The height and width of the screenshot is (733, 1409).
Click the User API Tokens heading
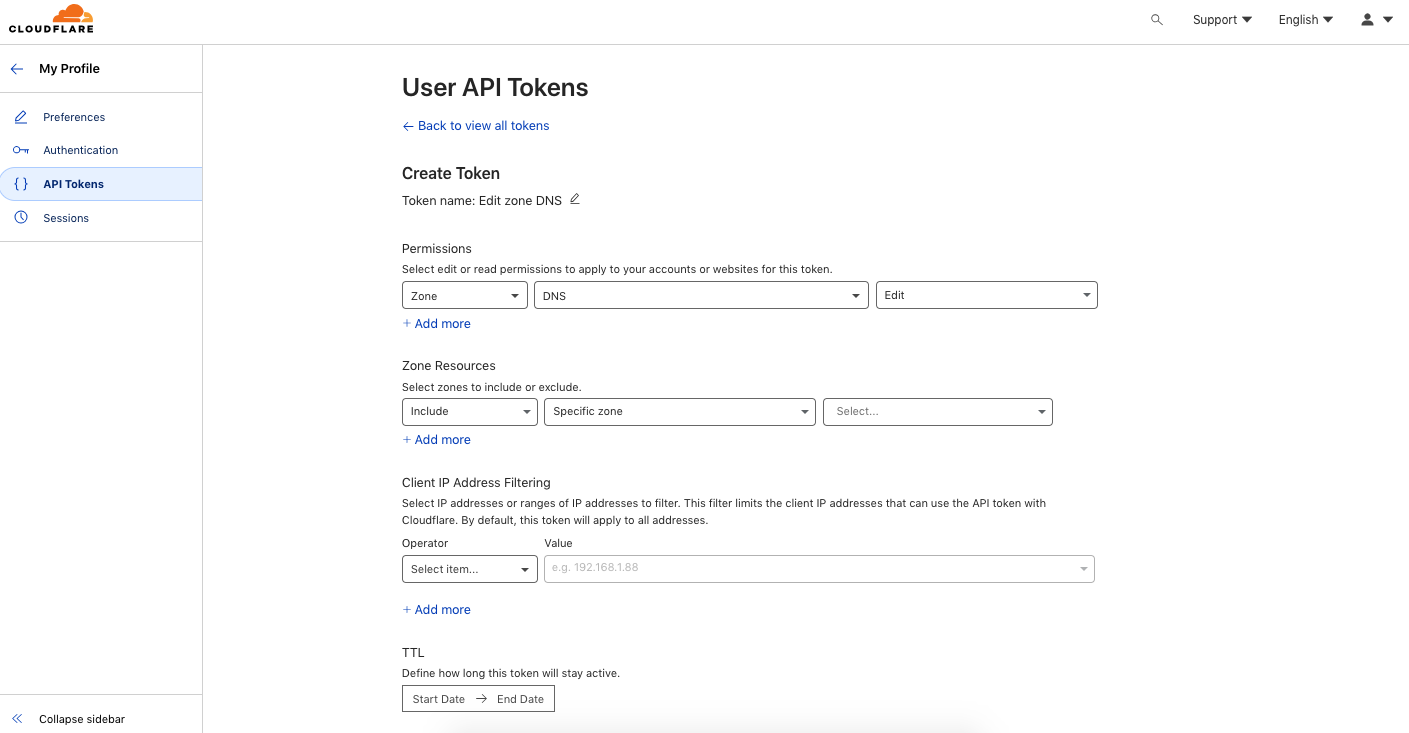pyautogui.click(x=495, y=88)
